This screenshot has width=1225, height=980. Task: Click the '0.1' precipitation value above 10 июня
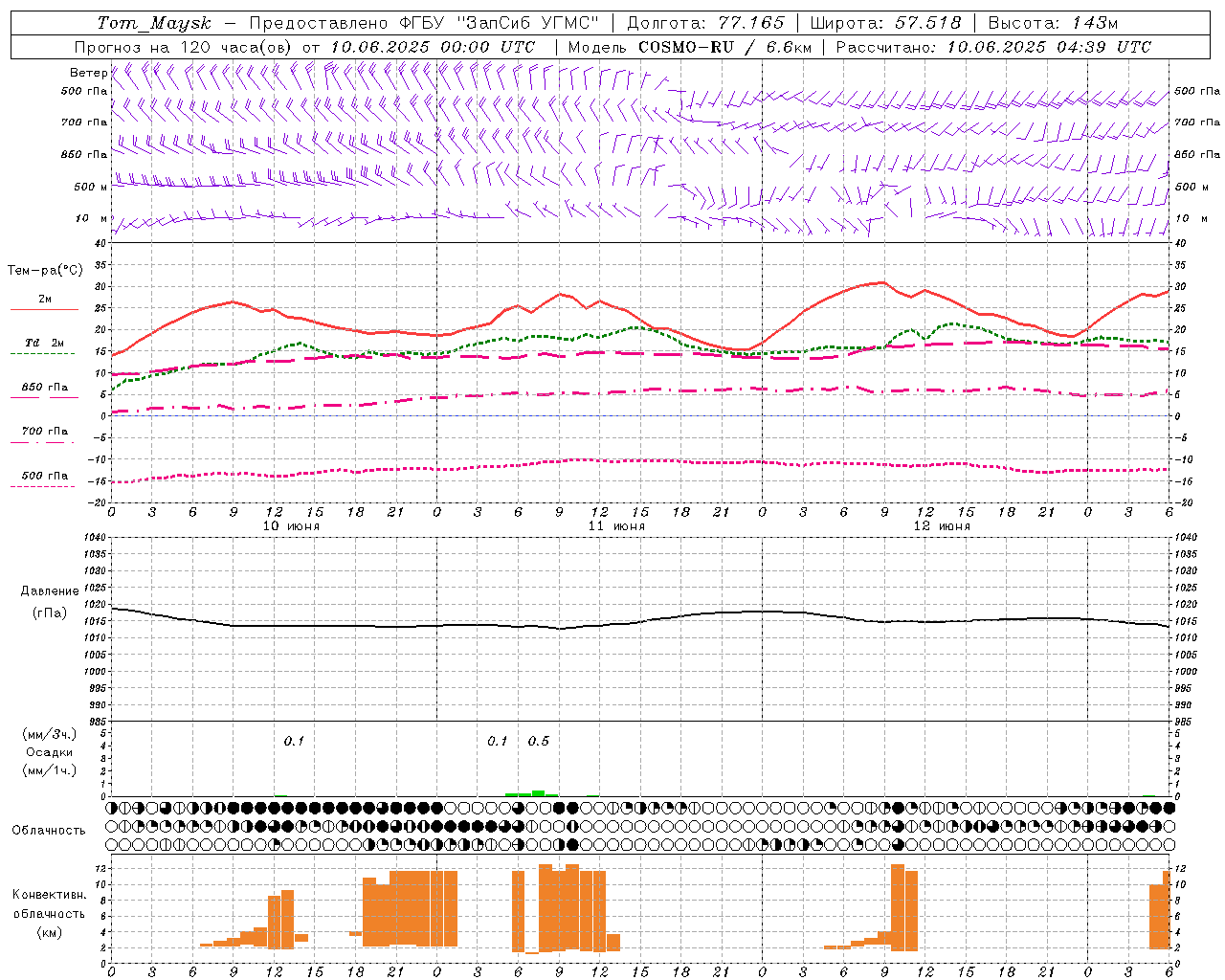pos(294,742)
